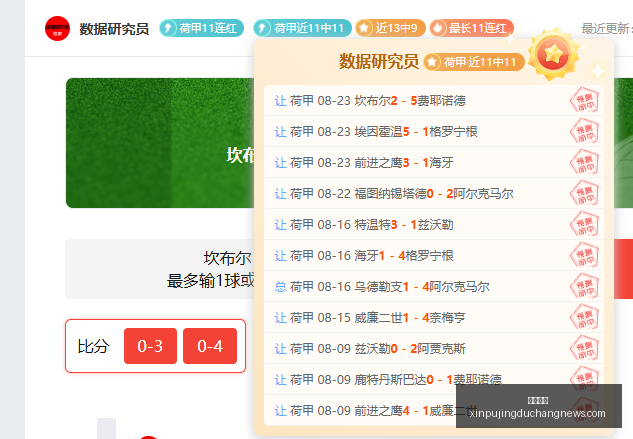
Task: Click 推荐命中 stamp on 兹沃勒 阿贾克斯 row
Action: [x=584, y=348]
